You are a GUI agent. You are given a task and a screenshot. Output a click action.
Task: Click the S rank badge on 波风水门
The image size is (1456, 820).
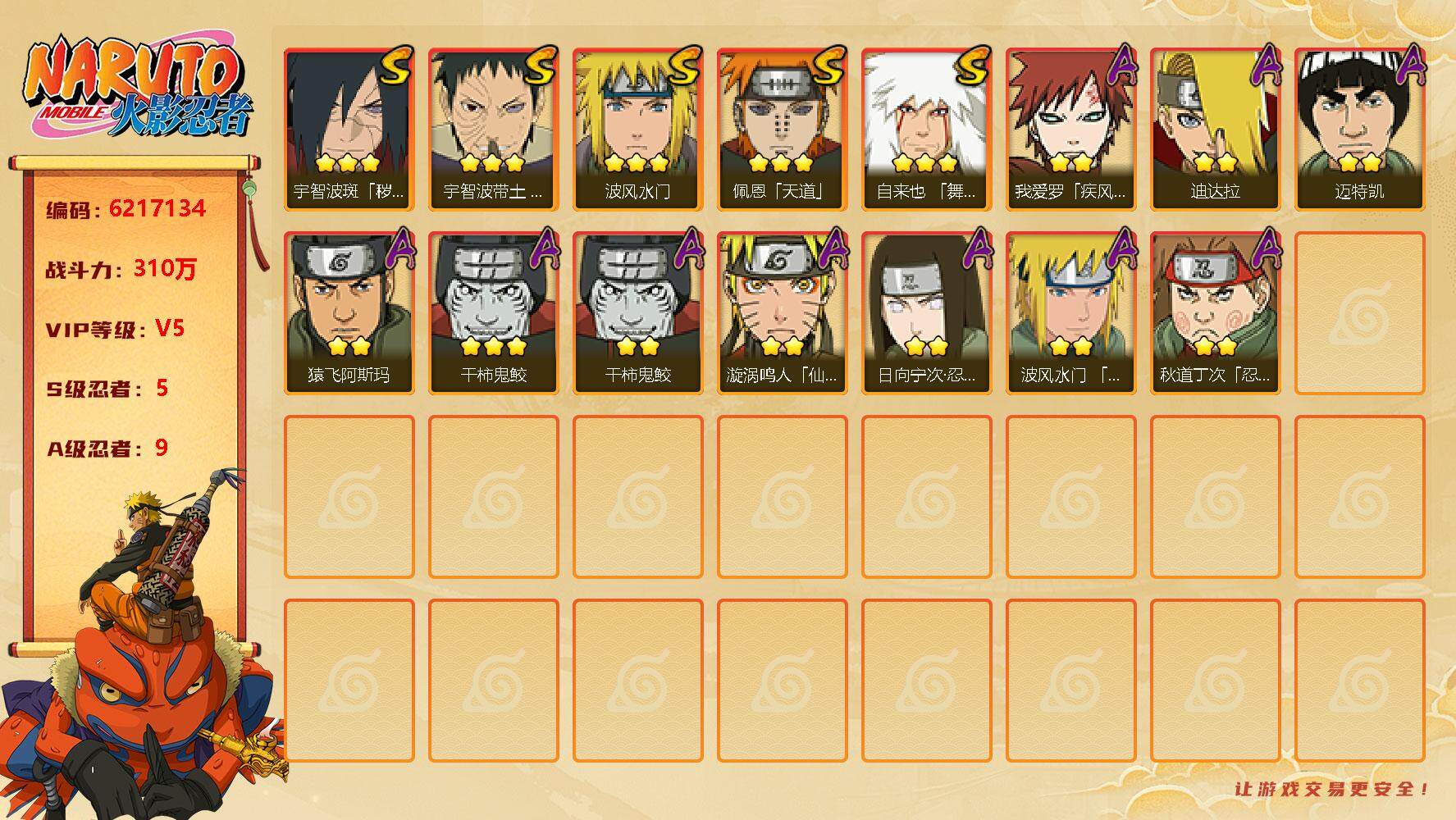pyautogui.click(x=684, y=66)
